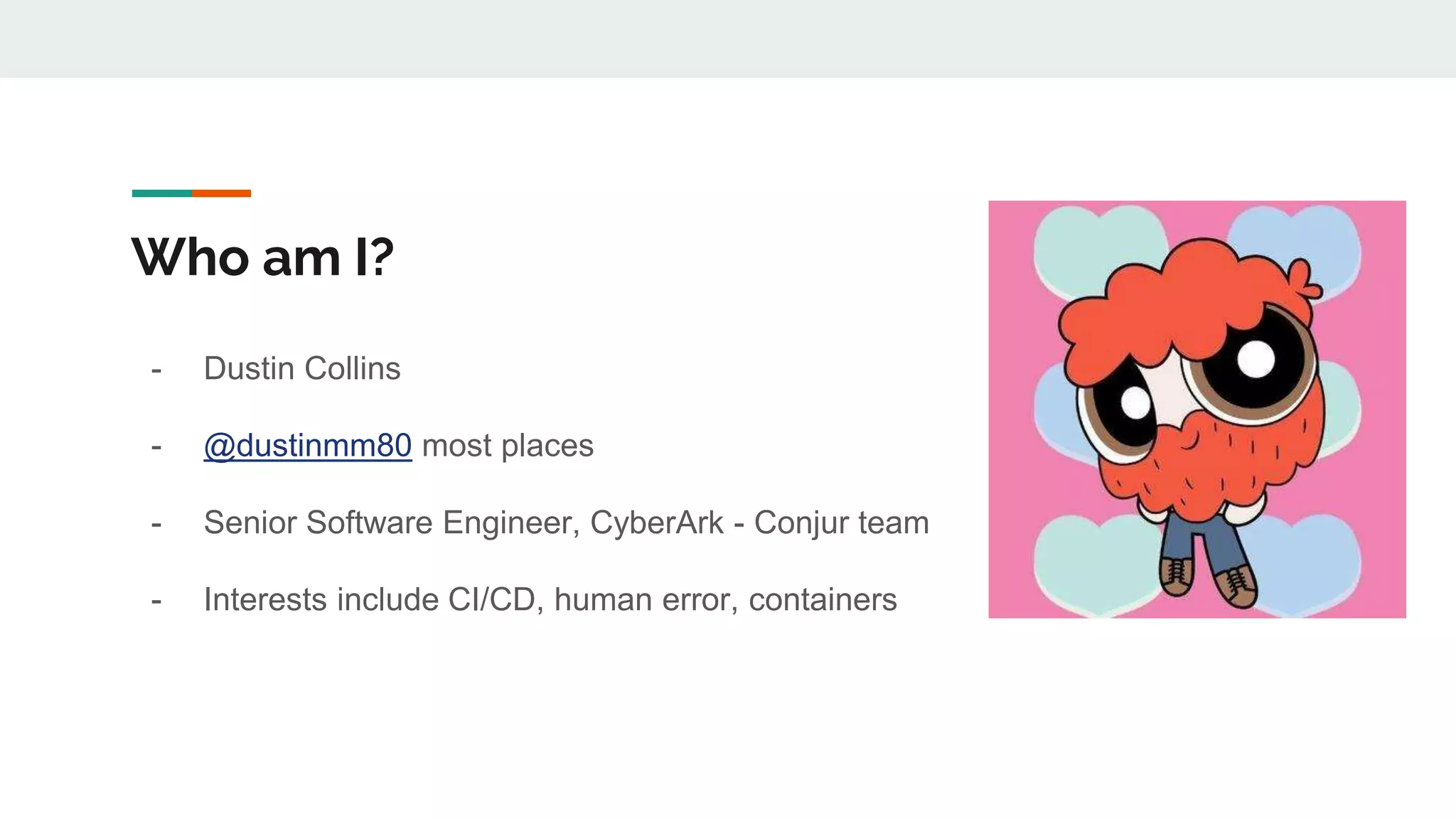Screen dimensions: 1456x819
Task: Select the 'Dustin Collins' name text
Action: point(302,369)
